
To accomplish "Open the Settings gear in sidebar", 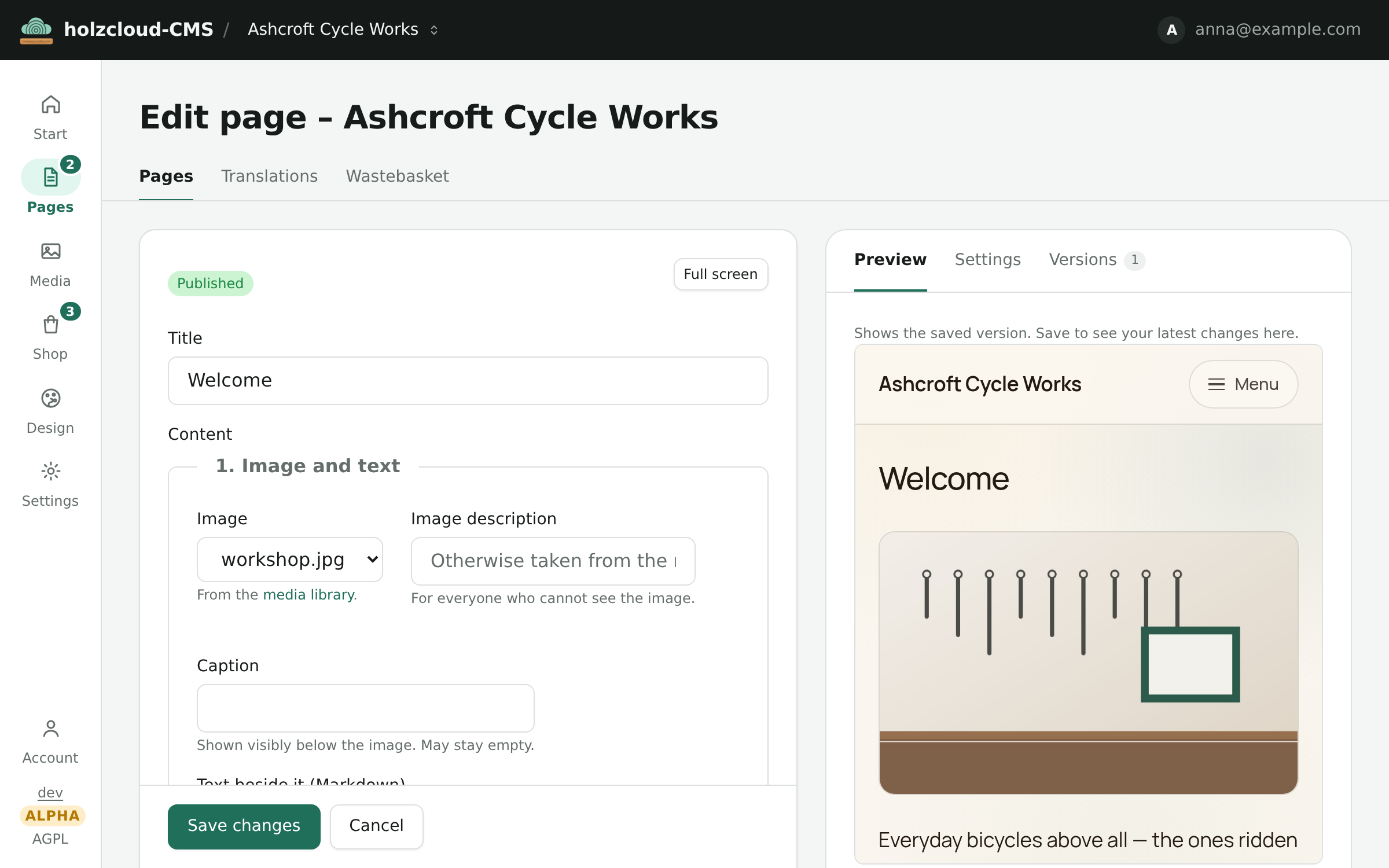I will click(x=50, y=471).
